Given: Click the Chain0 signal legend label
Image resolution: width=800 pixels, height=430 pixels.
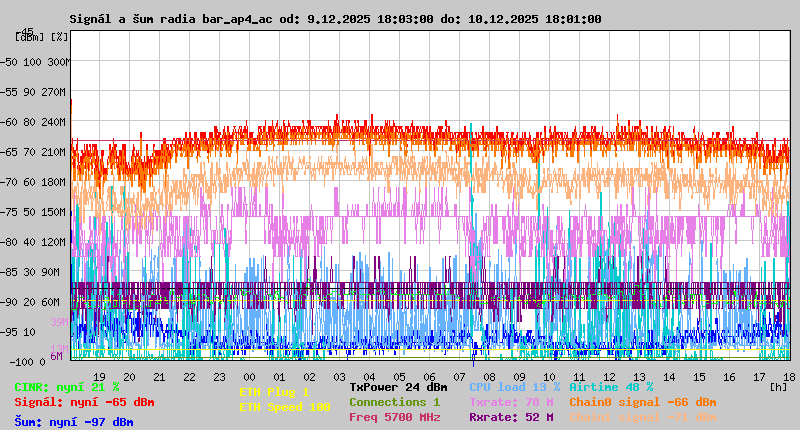Looking at the screenshot, I should (x=642, y=402).
